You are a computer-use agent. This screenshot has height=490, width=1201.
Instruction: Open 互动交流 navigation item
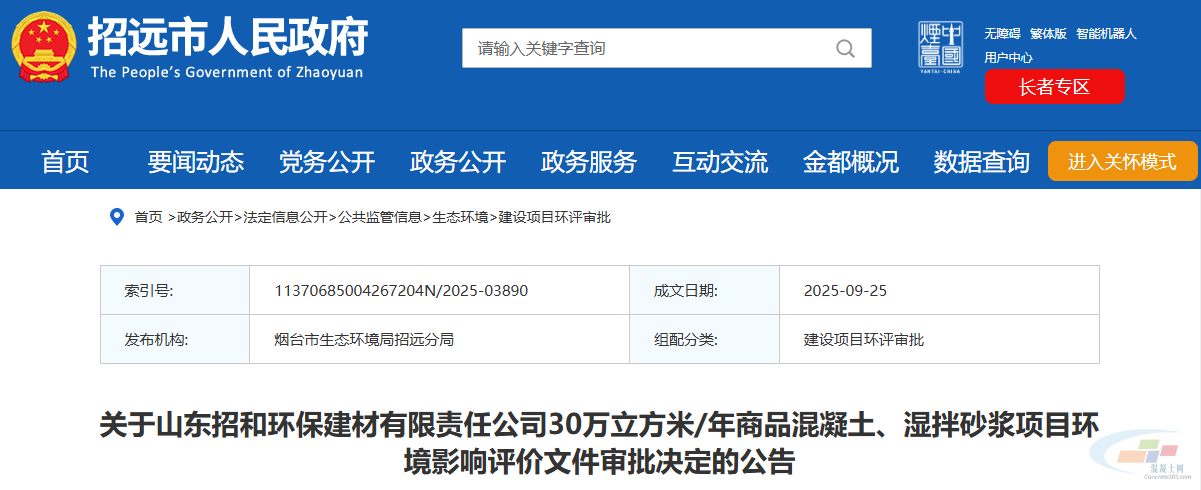(x=720, y=161)
